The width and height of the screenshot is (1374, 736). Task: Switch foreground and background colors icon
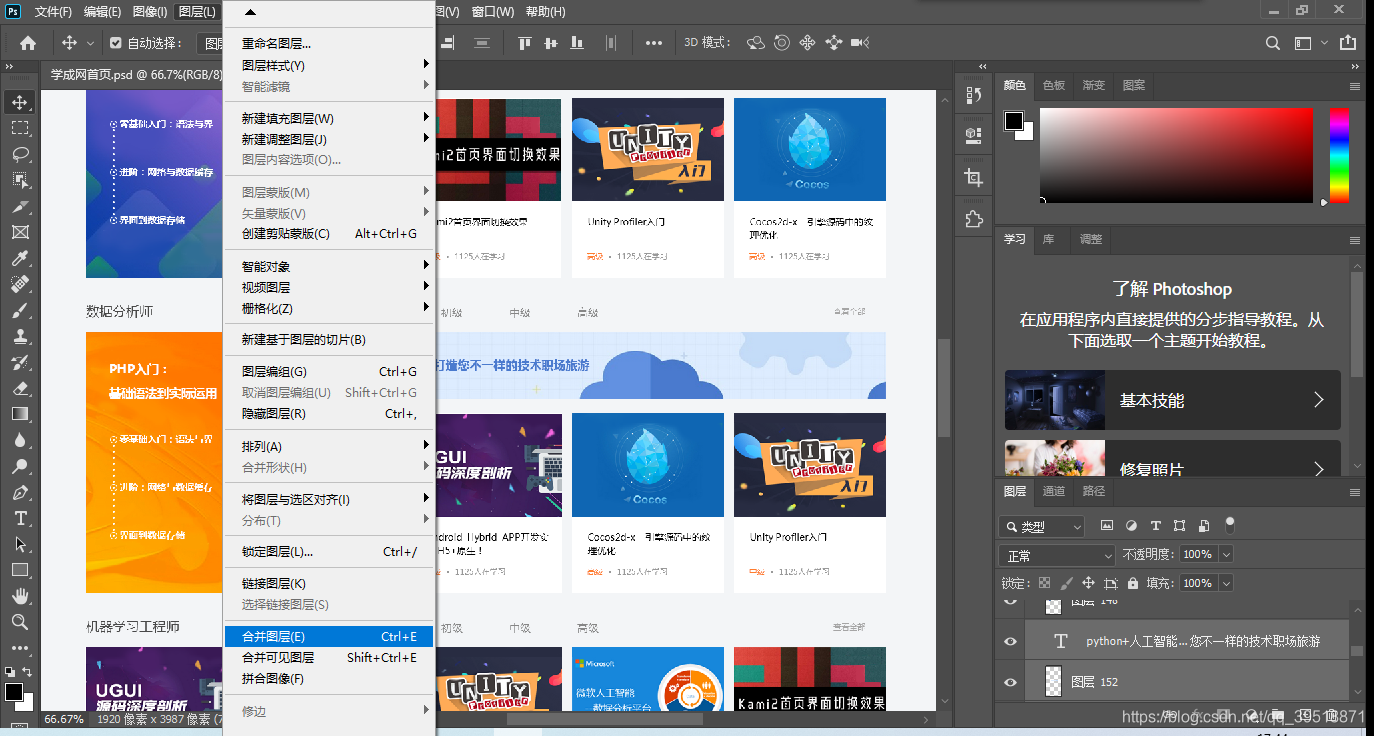27,671
